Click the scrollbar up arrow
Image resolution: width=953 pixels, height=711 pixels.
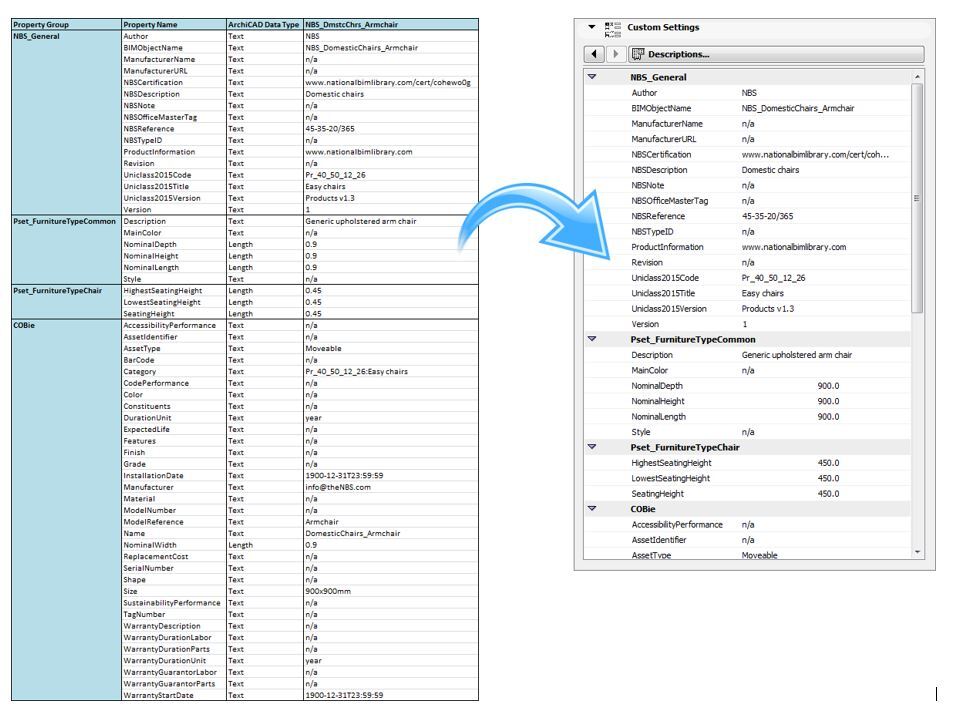(x=917, y=77)
